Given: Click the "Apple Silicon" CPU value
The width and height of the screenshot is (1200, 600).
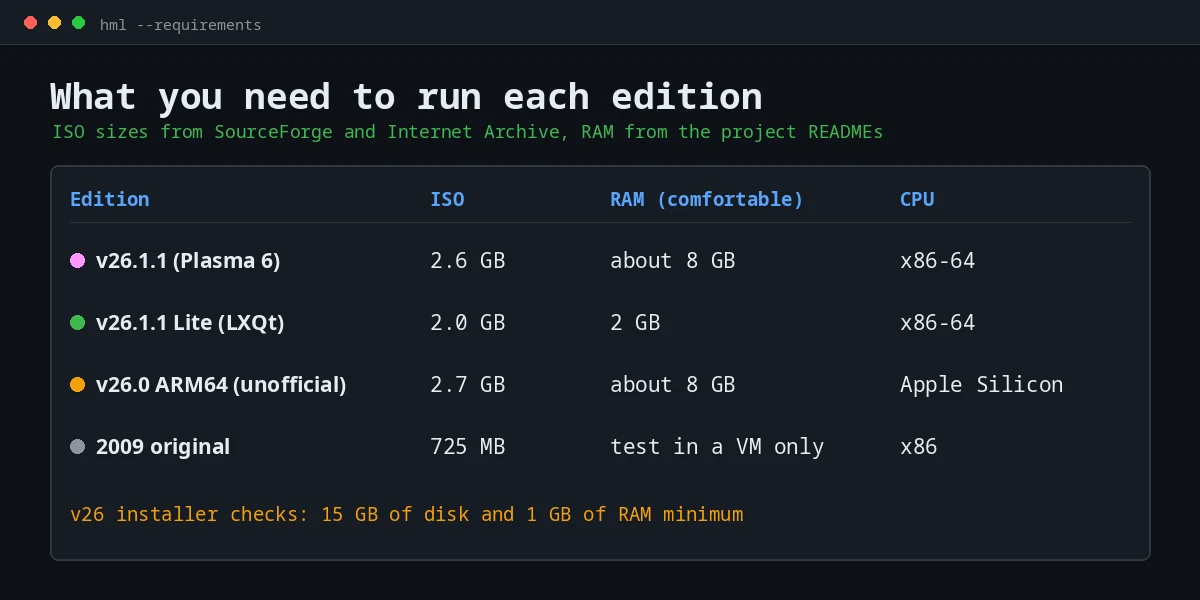Looking at the screenshot, I should click(x=982, y=385).
